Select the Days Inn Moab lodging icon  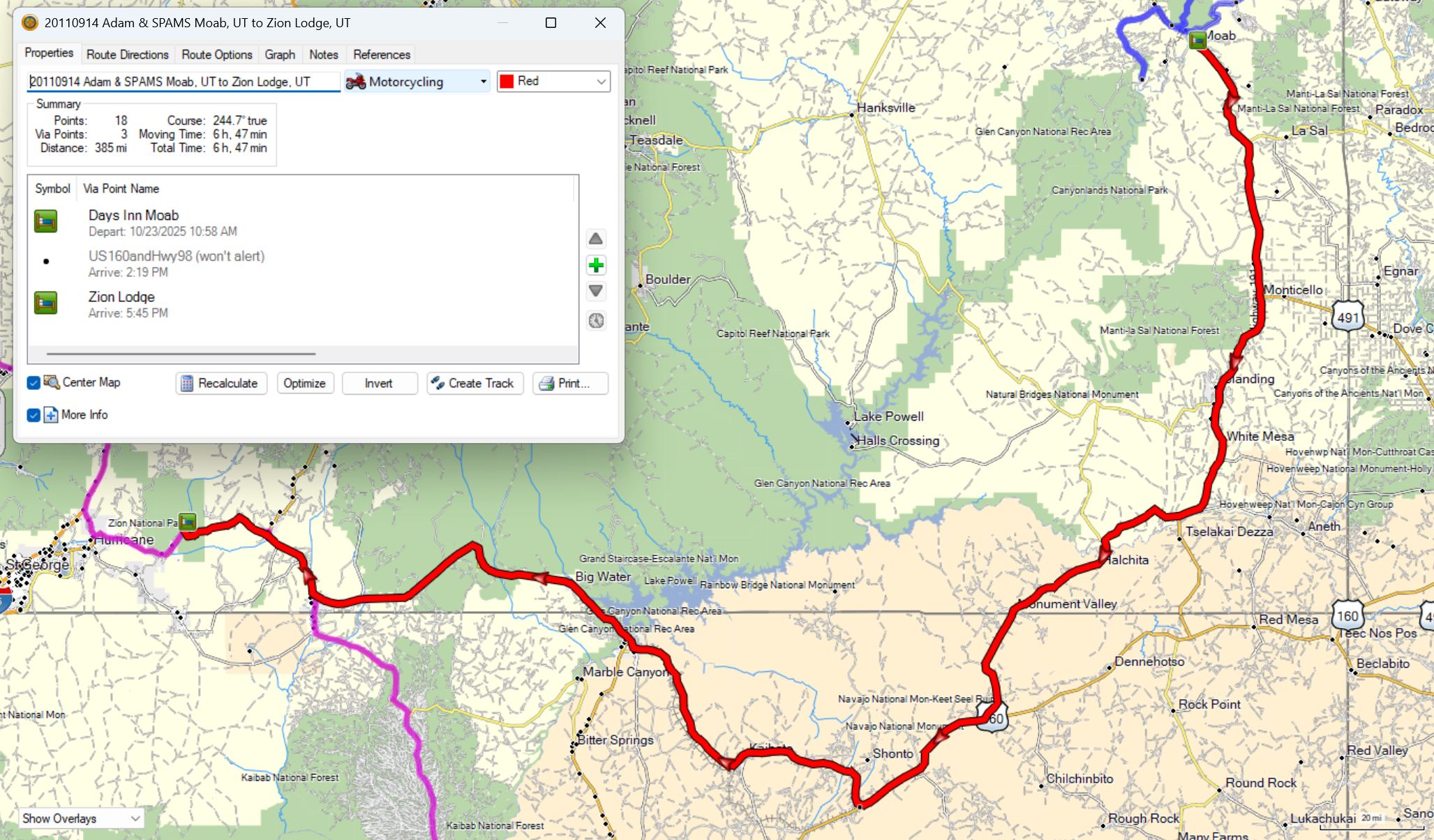(x=46, y=222)
